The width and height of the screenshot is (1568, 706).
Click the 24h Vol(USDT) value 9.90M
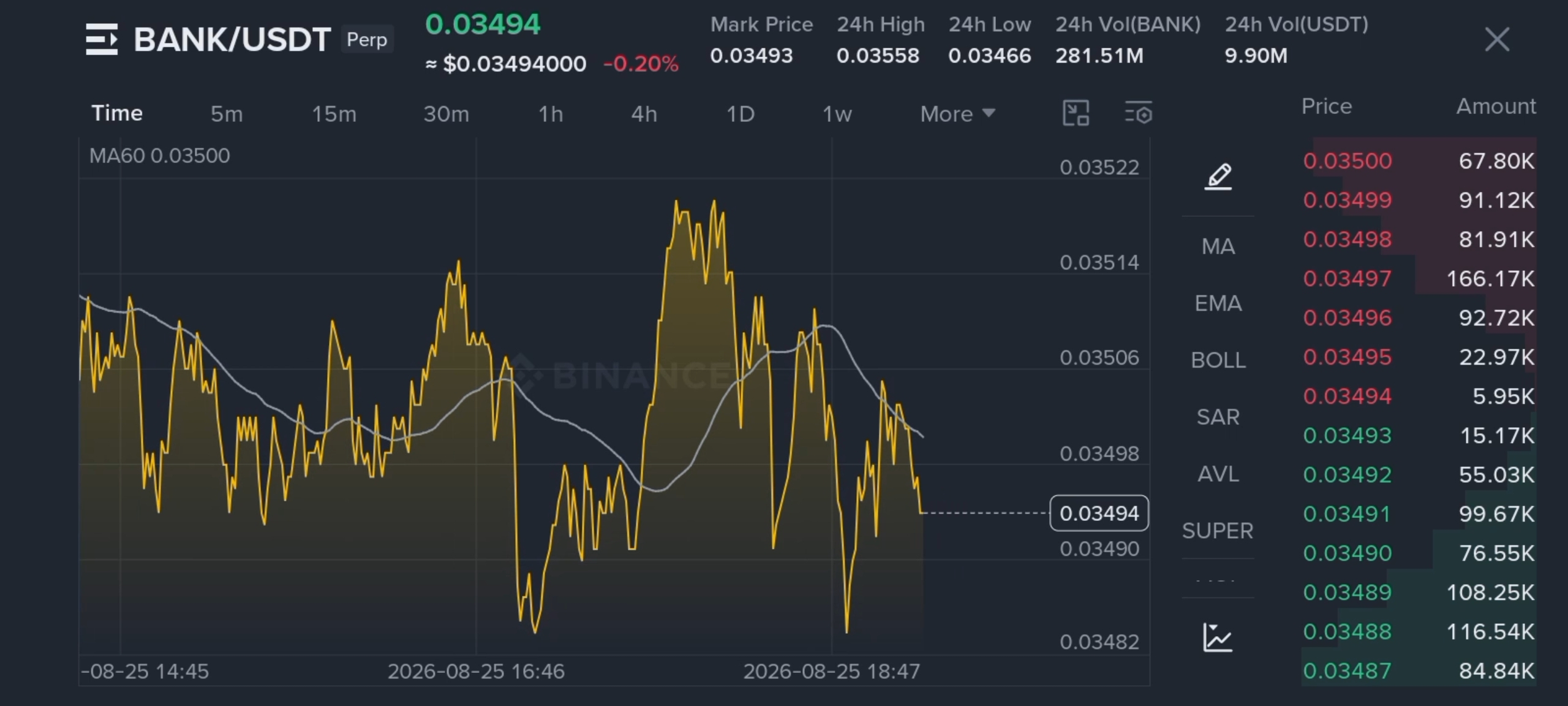(x=1256, y=56)
